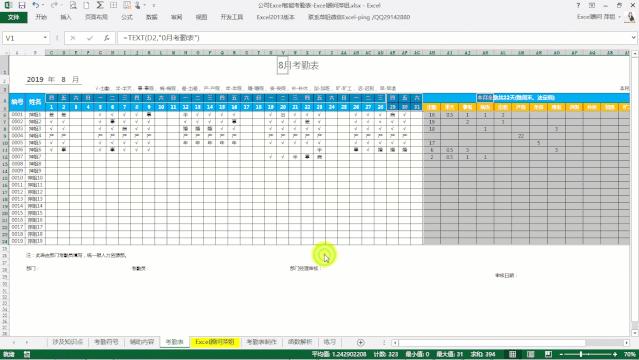Click employee number cell 0007
The height and width of the screenshot is (360, 639).
click(x=17, y=157)
